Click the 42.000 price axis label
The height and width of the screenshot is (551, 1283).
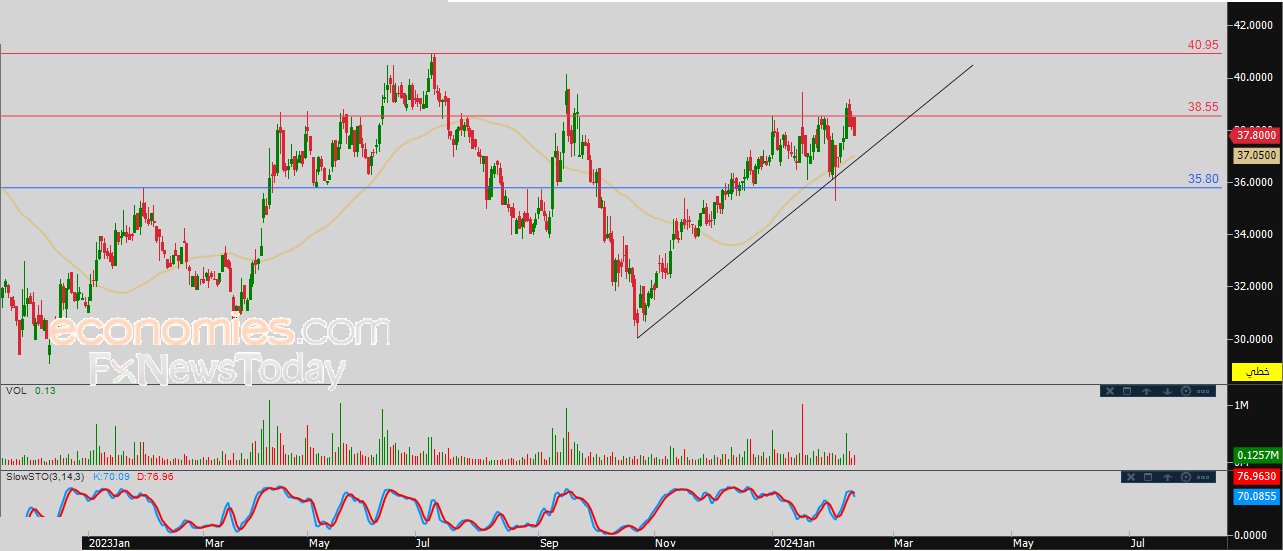[1252, 25]
